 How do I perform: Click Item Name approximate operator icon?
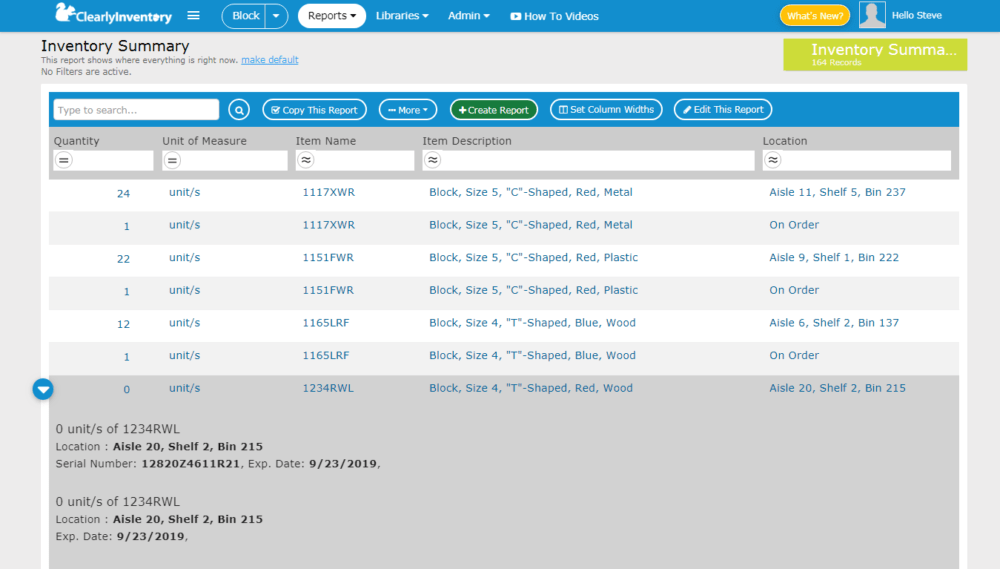306,160
